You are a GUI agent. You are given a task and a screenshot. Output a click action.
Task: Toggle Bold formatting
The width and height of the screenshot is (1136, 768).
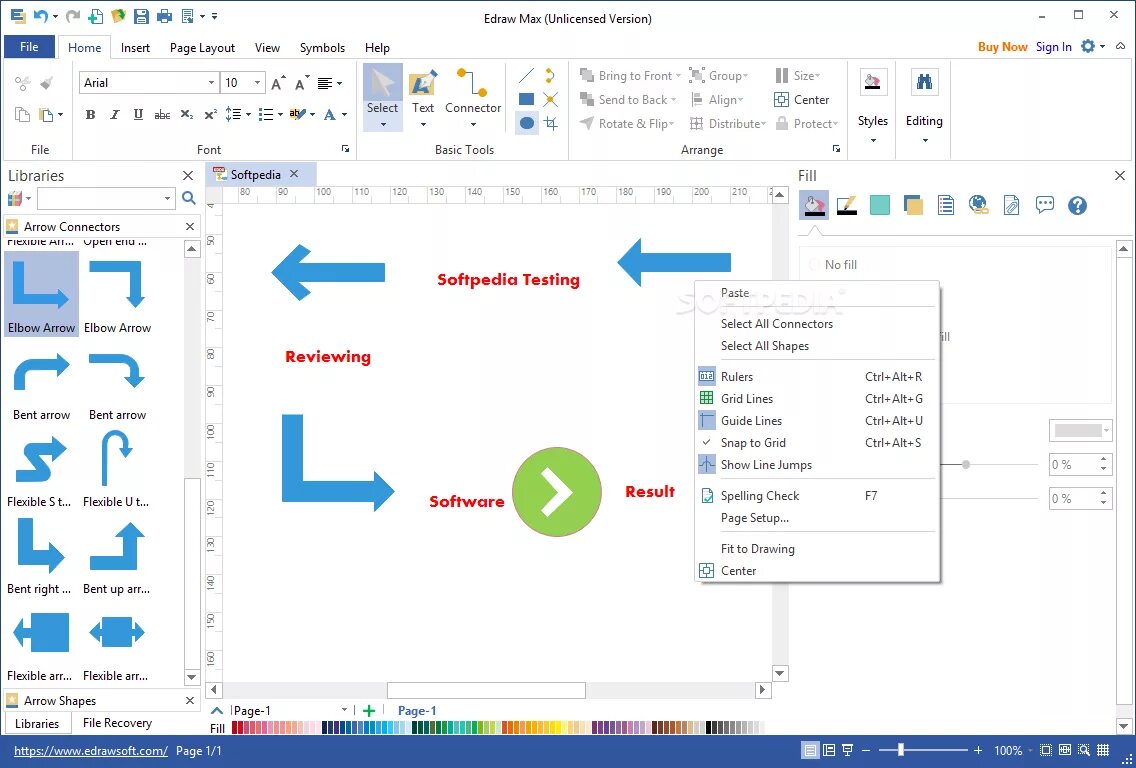[x=91, y=114]
